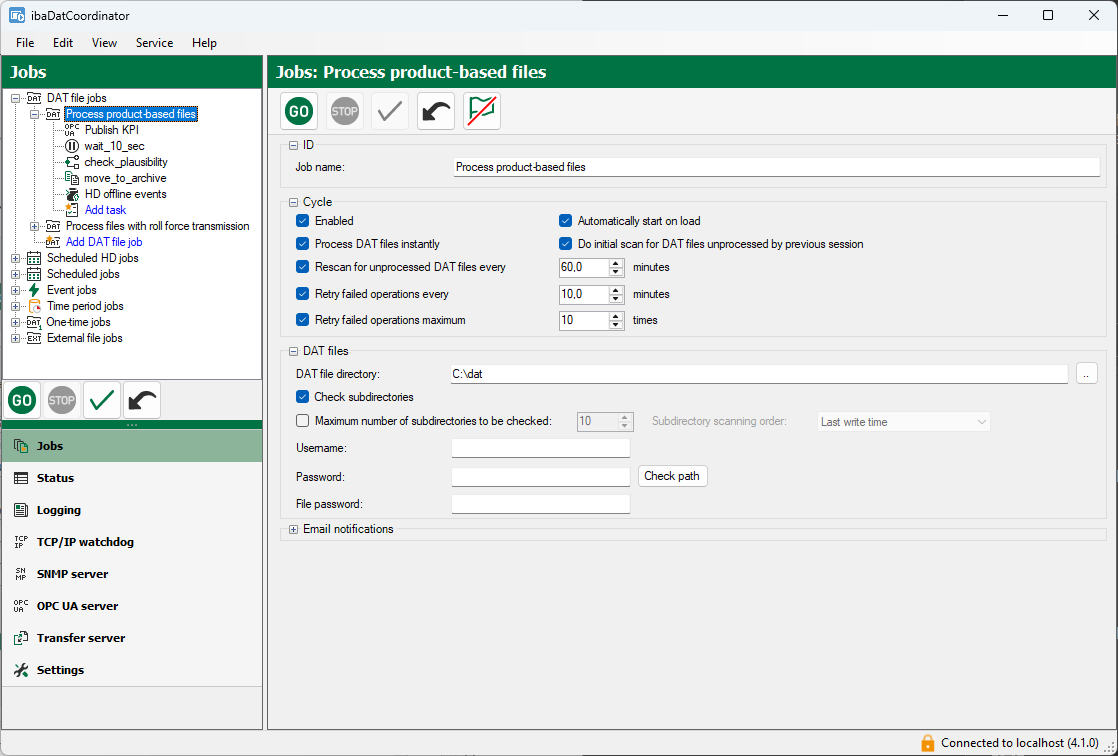The width and height of the screenshot is (1118, 756).
Task: Open the Edit menu
Action: point(63,43)
